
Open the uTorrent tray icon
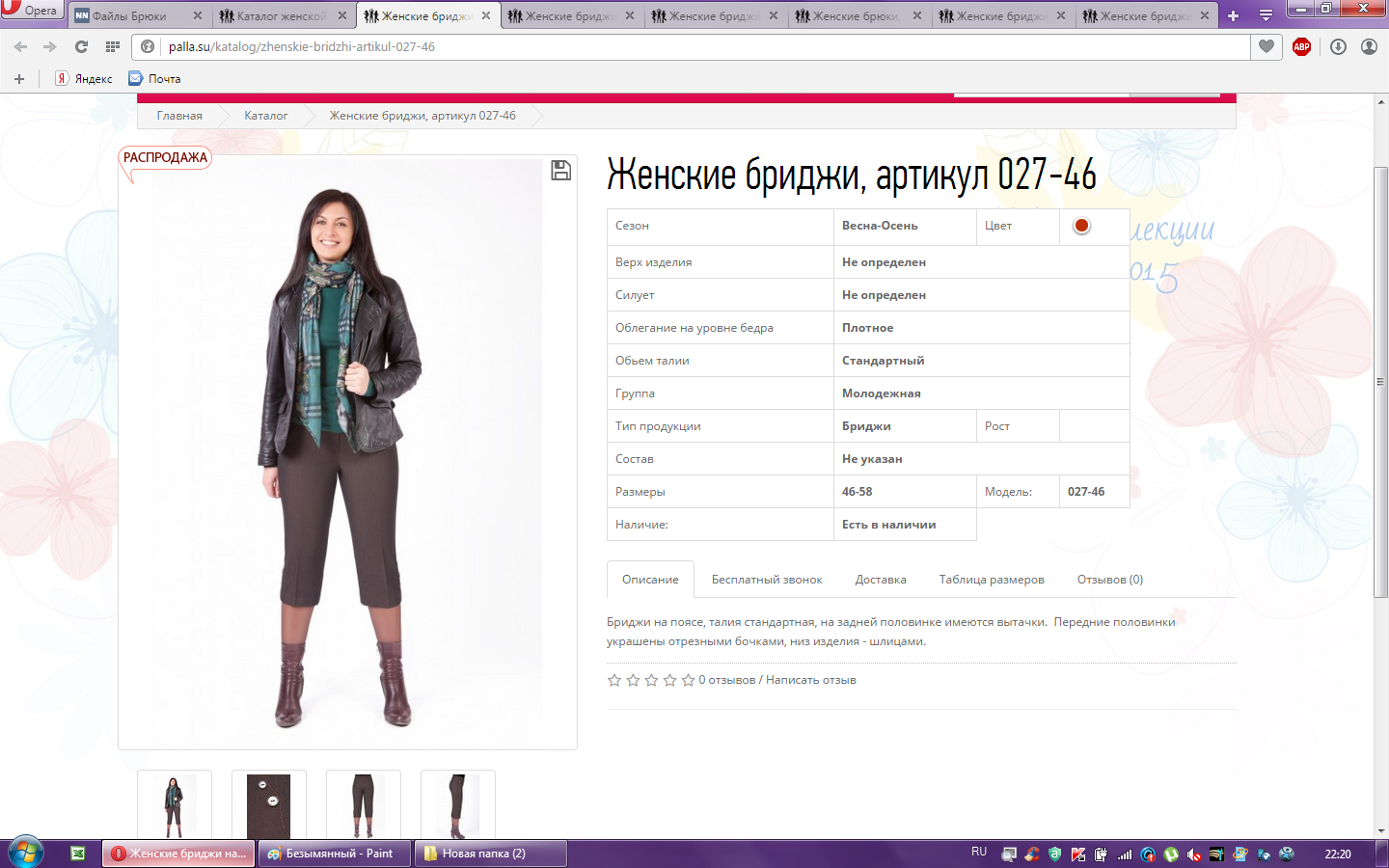pos(1171,854)
